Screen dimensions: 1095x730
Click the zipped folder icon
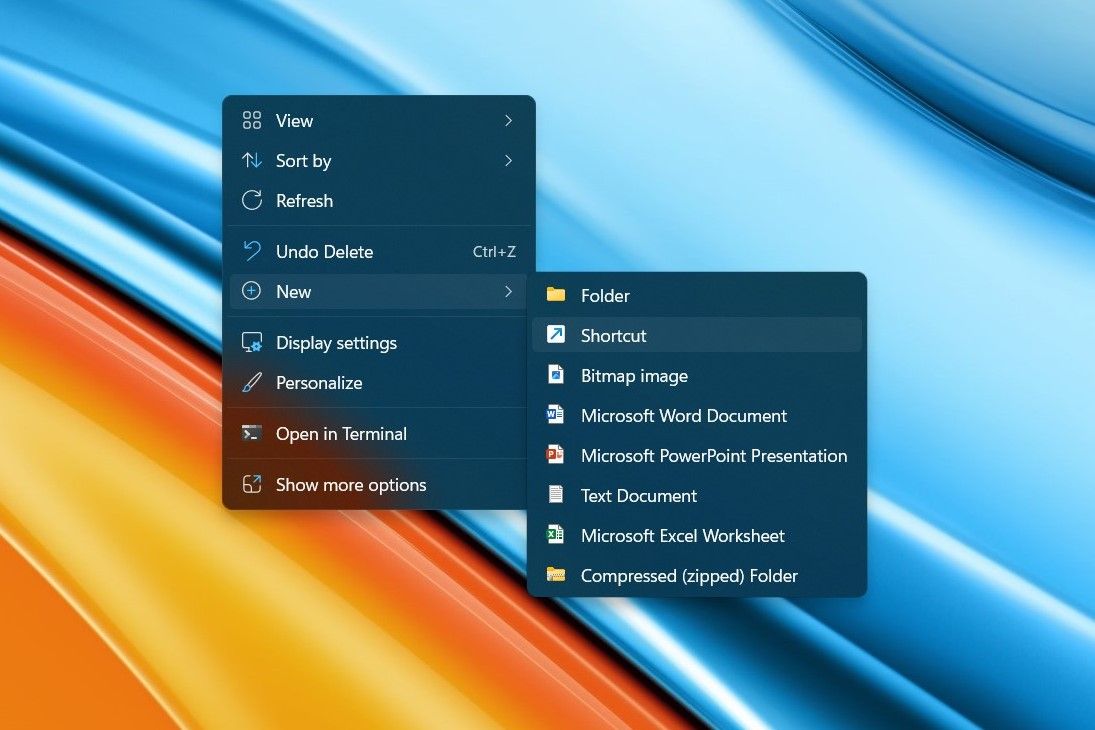point(556,574)
